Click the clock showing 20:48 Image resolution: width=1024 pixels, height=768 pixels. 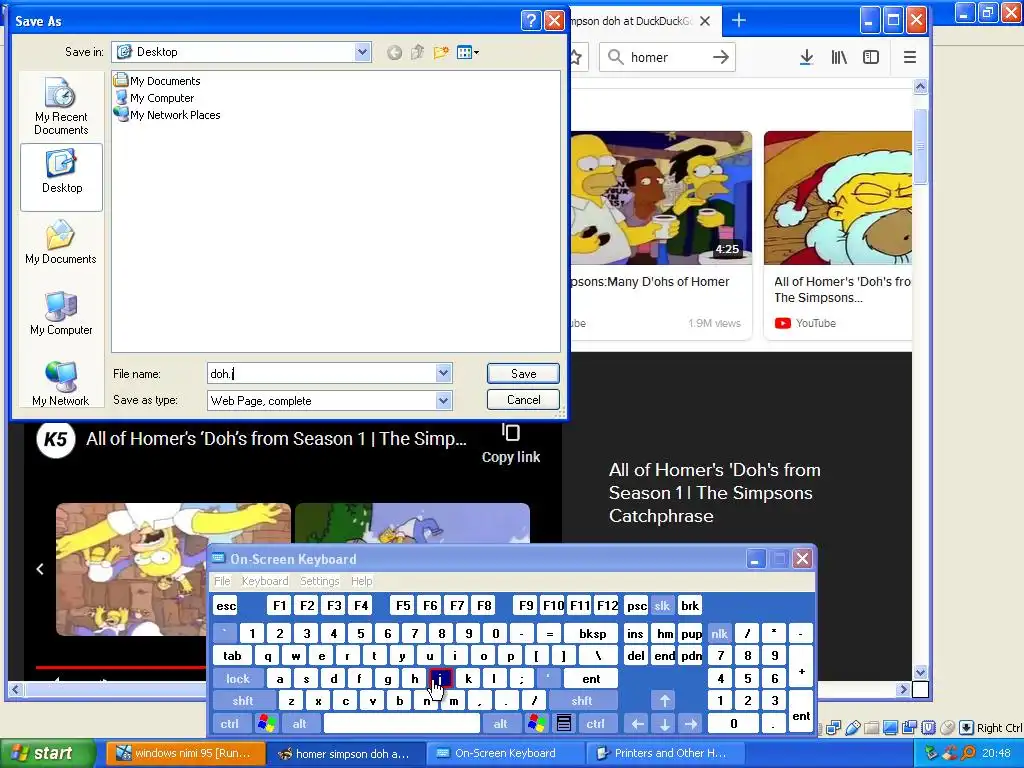click(997, 754)
